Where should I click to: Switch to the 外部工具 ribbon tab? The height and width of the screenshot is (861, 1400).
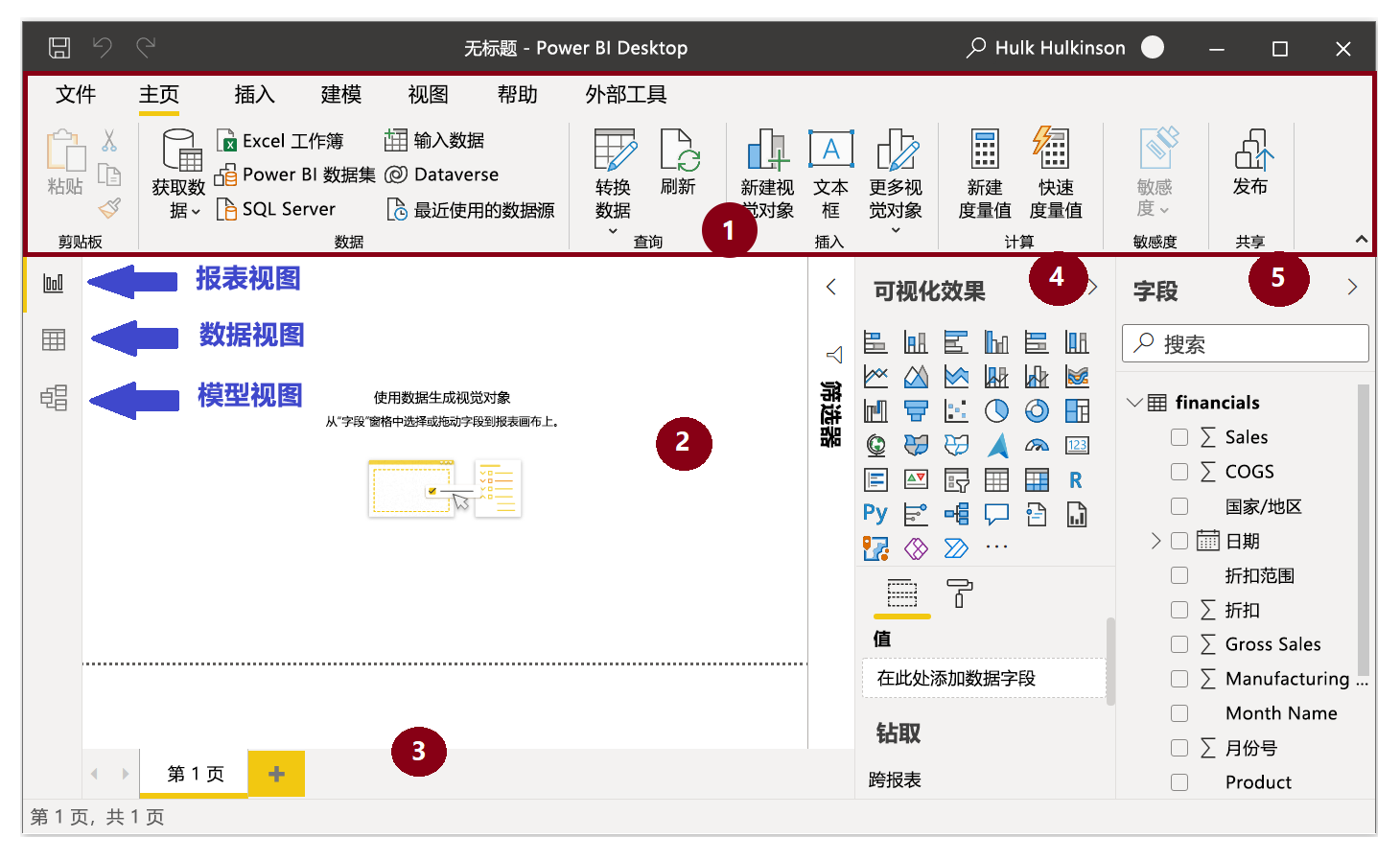click(626, 94)
